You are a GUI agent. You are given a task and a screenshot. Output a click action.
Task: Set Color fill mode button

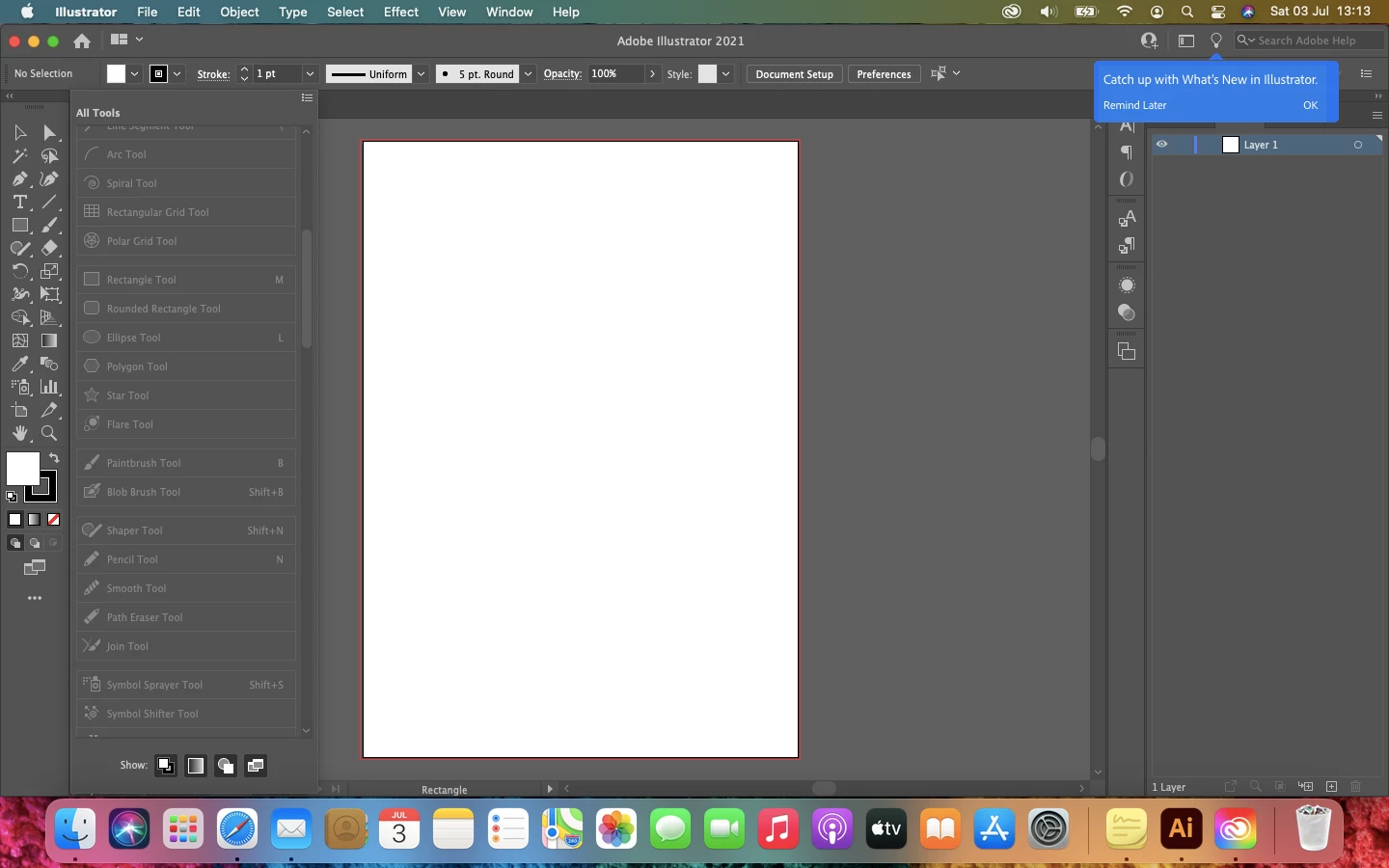(14, 519)
